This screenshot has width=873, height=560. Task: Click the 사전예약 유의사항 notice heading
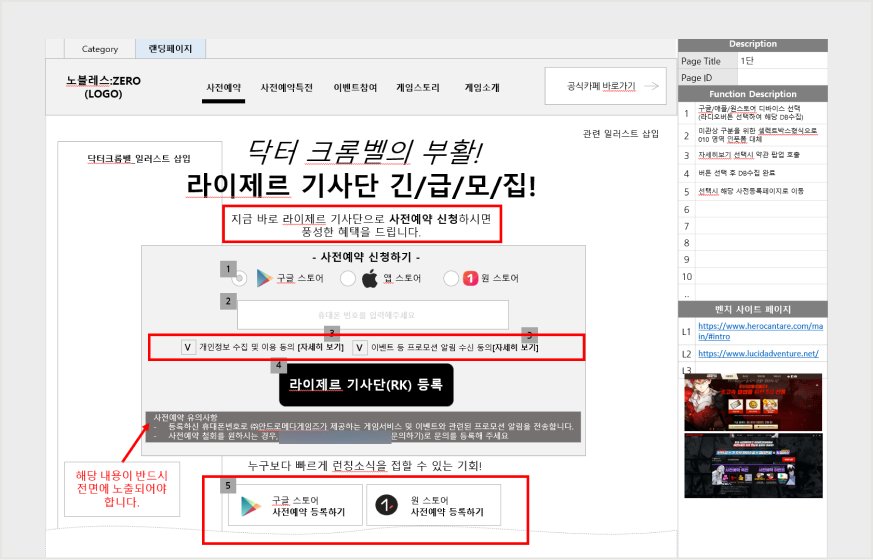pyautogui.click(x=185, y=416)
